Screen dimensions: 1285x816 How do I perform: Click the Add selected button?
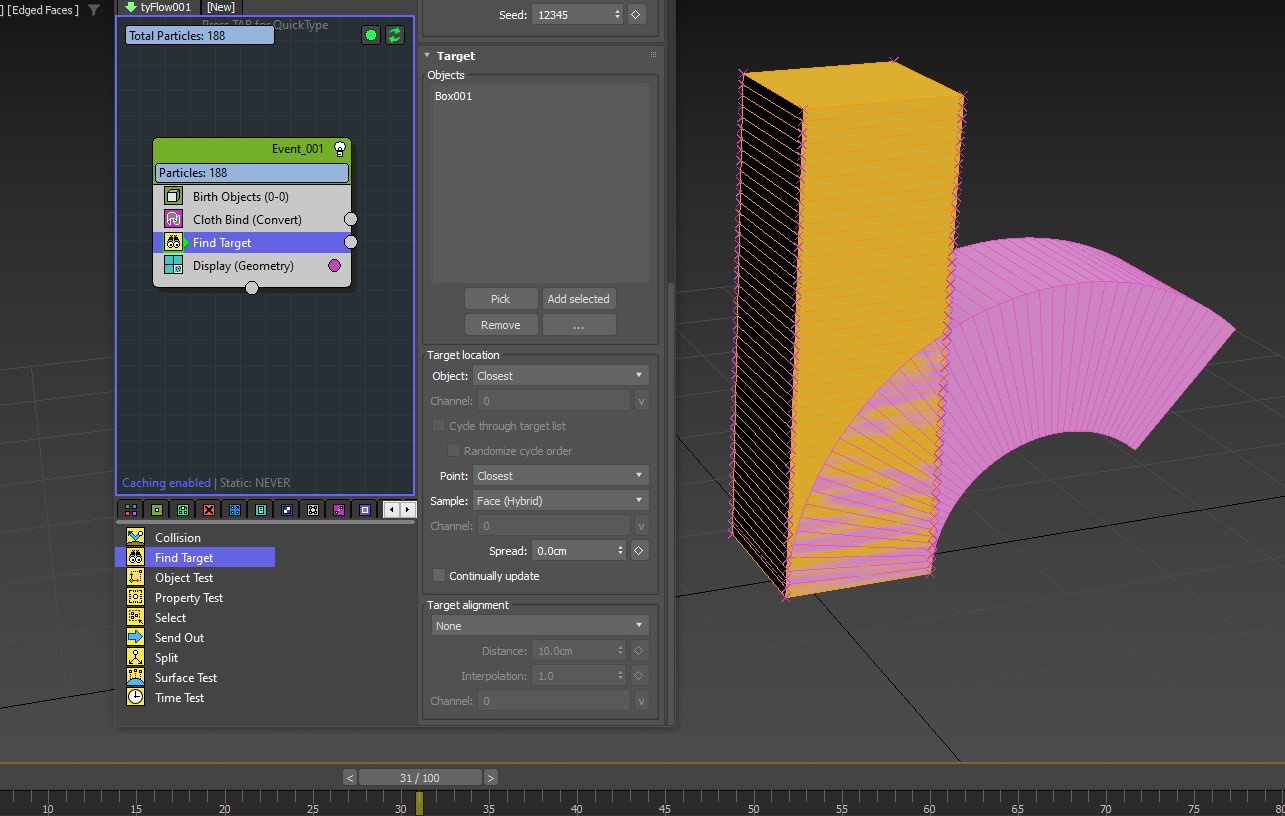click(578, 299)
